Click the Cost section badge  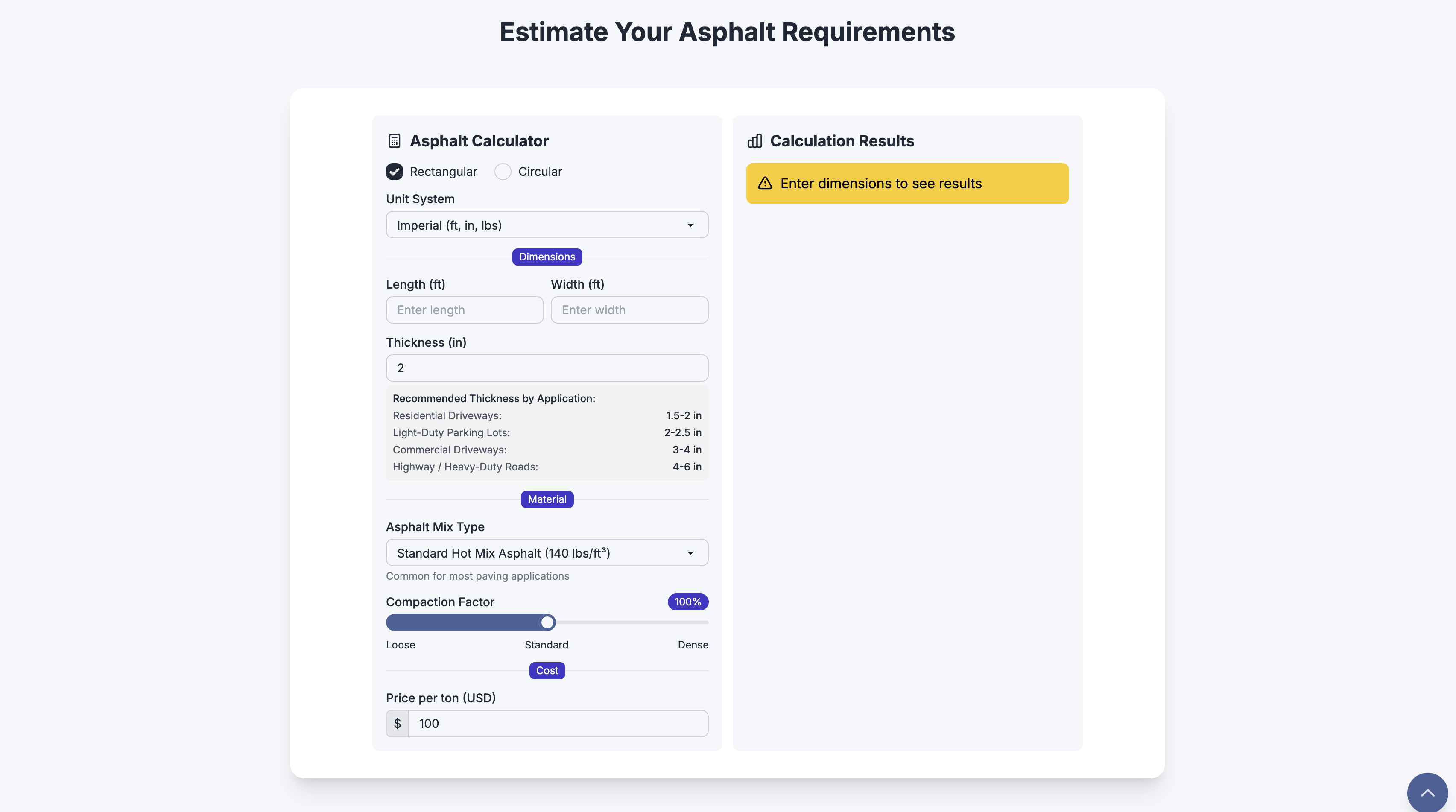point(547,670)
